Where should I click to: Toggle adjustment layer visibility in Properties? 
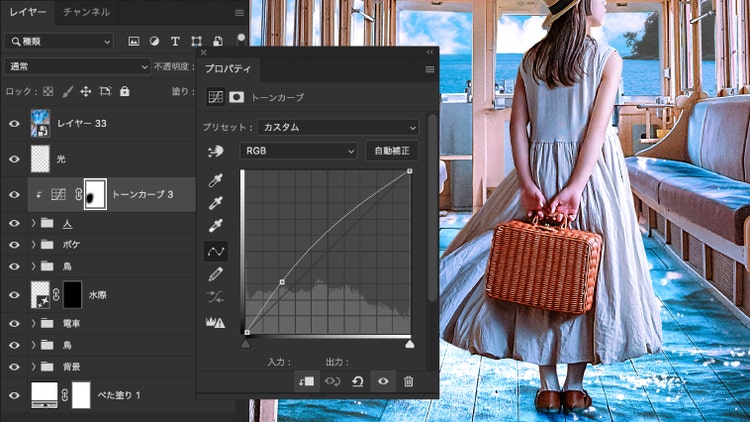tap(383, 381)
